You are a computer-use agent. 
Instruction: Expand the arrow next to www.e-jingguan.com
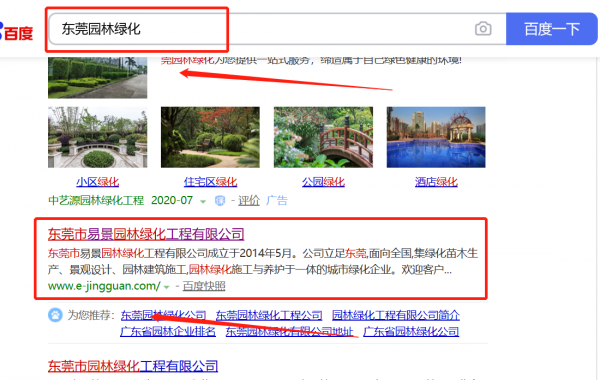pyautogui.click(x=166, y=287)
